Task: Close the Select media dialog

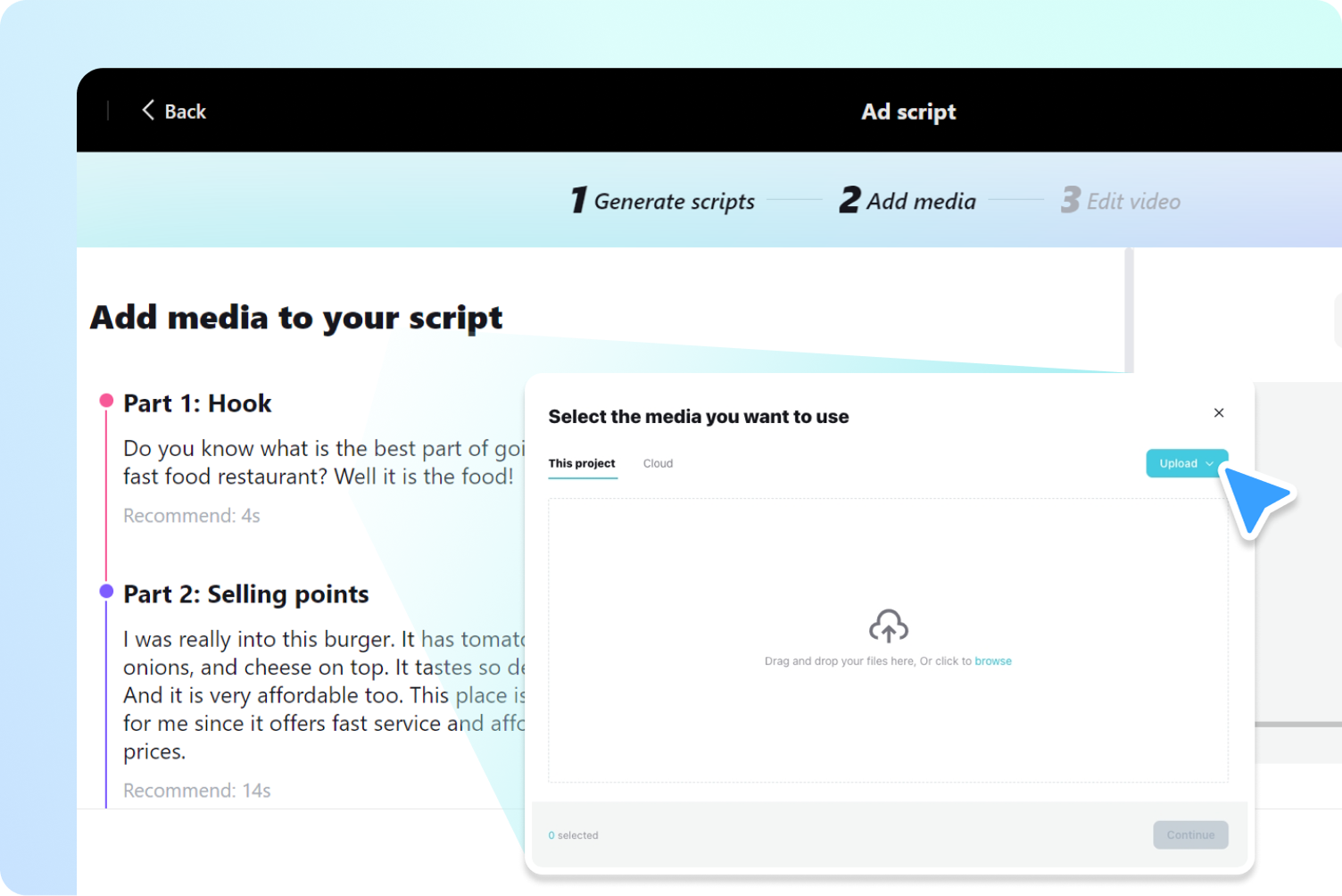Action: 1218,412
